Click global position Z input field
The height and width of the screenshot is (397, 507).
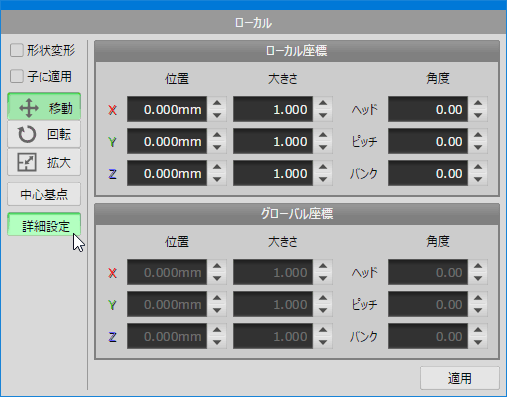click(x=167, y=336)
